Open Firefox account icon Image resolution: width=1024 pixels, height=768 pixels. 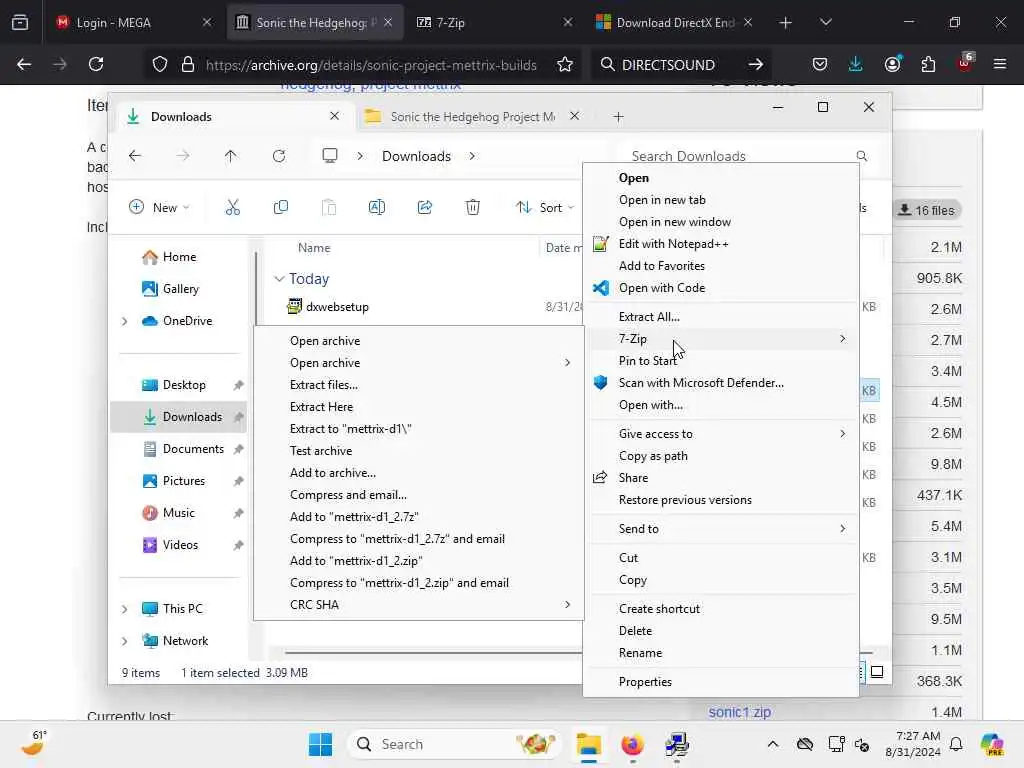tap(892, 64)
